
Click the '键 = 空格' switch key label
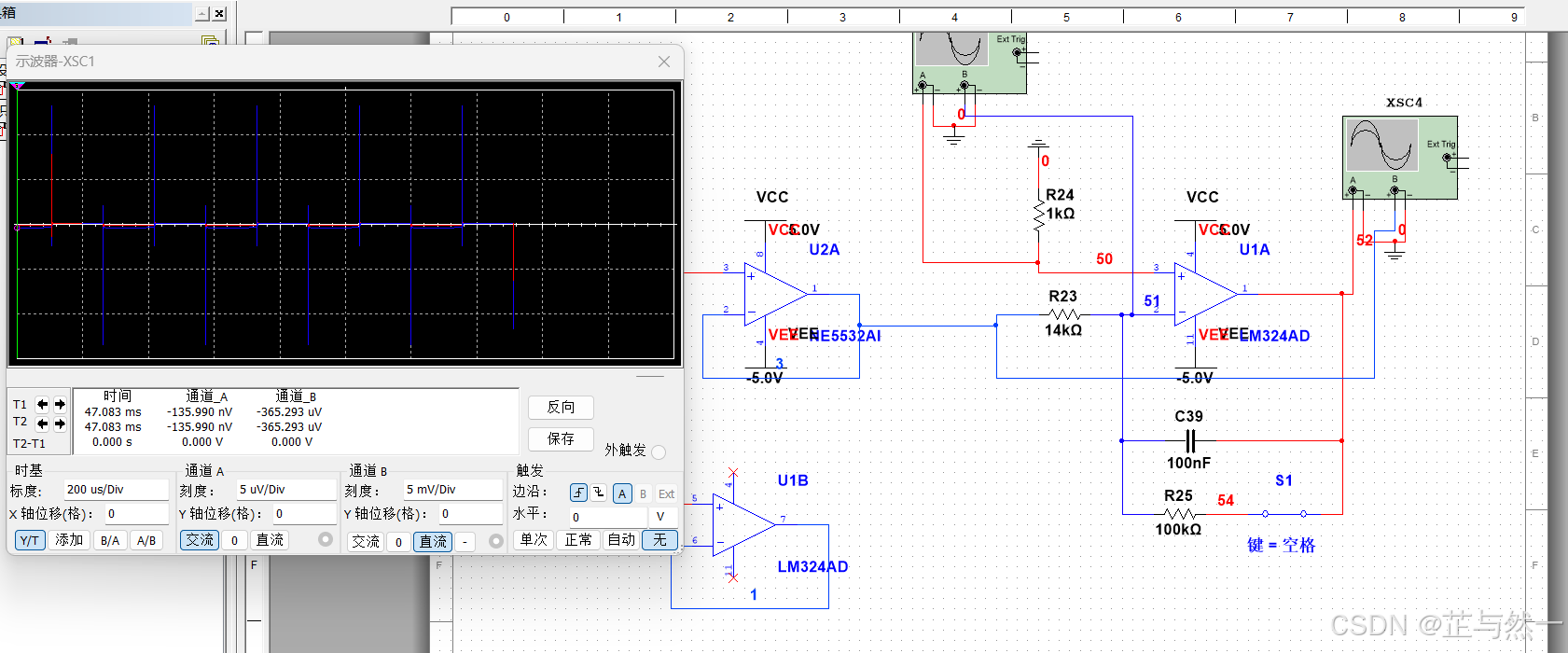tap(1282, 546)
